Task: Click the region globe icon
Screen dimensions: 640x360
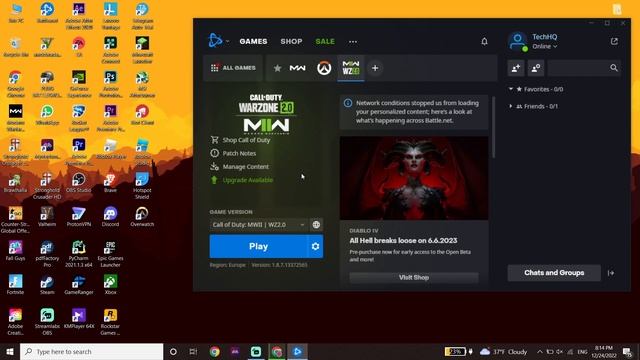Action: (x=316, y=224)
